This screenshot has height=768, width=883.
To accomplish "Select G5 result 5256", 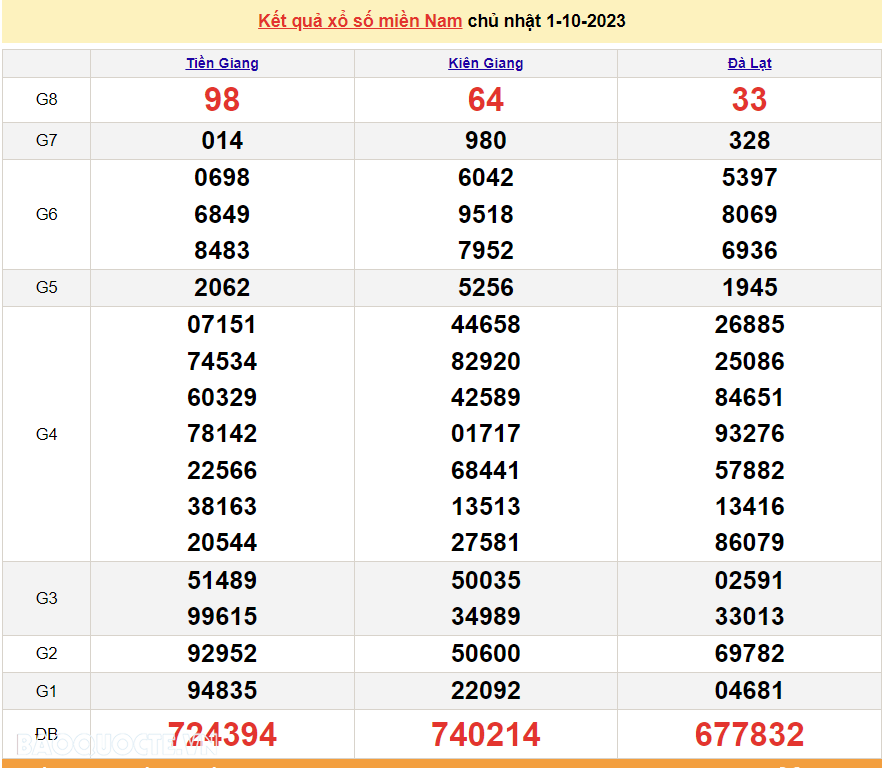I will 486,288.
